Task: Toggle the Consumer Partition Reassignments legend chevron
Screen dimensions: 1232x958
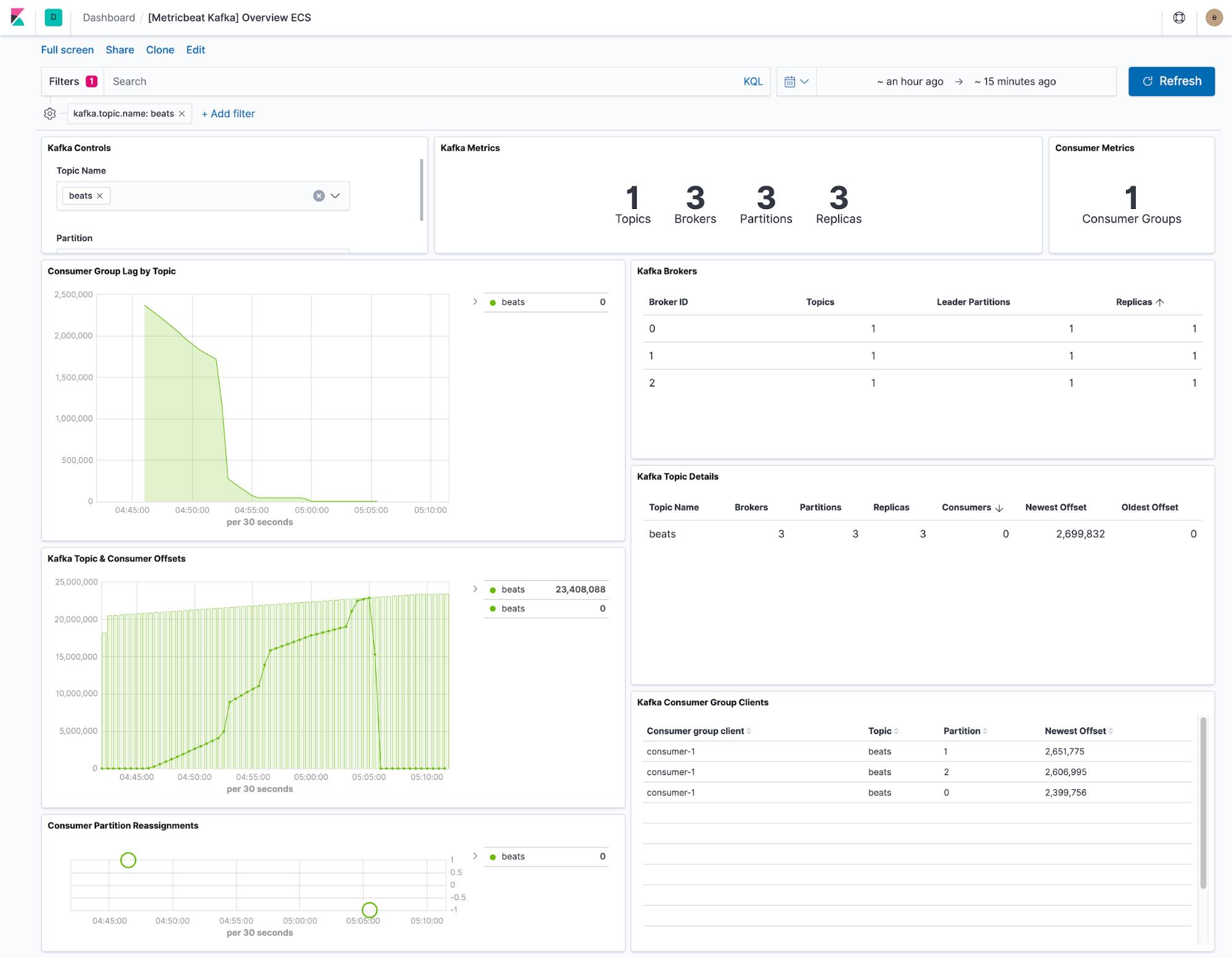Action: pos(475,856)
